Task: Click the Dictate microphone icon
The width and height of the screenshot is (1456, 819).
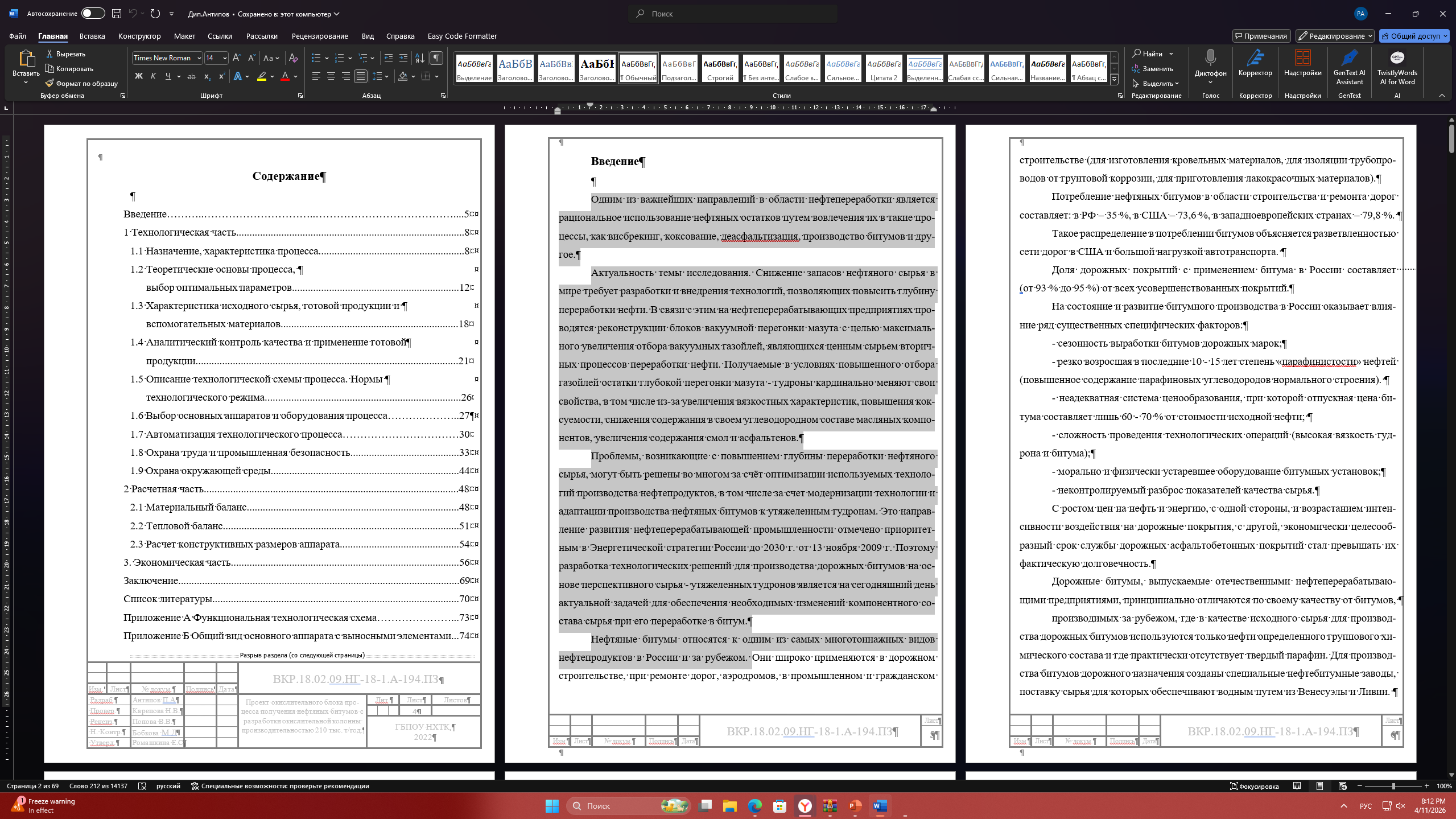Action: [1210, 58]
